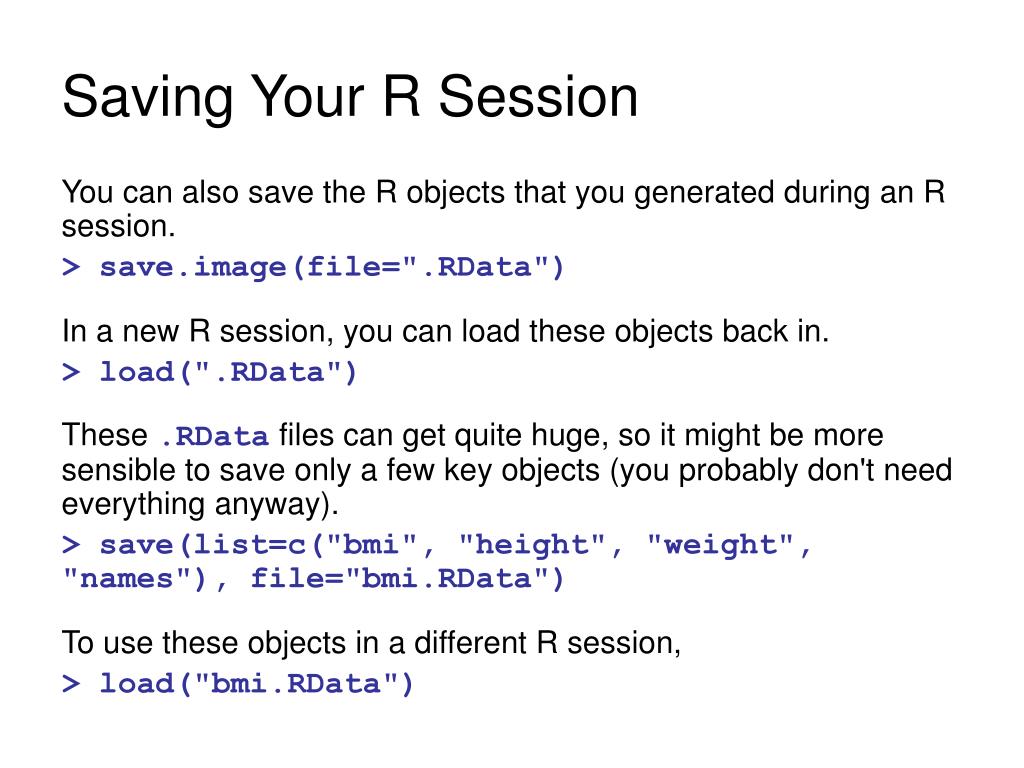Screen dimensions: 1024x768
Task: Click the text 'sensible to save only a few key objects'
Action: tap(331, 470)
